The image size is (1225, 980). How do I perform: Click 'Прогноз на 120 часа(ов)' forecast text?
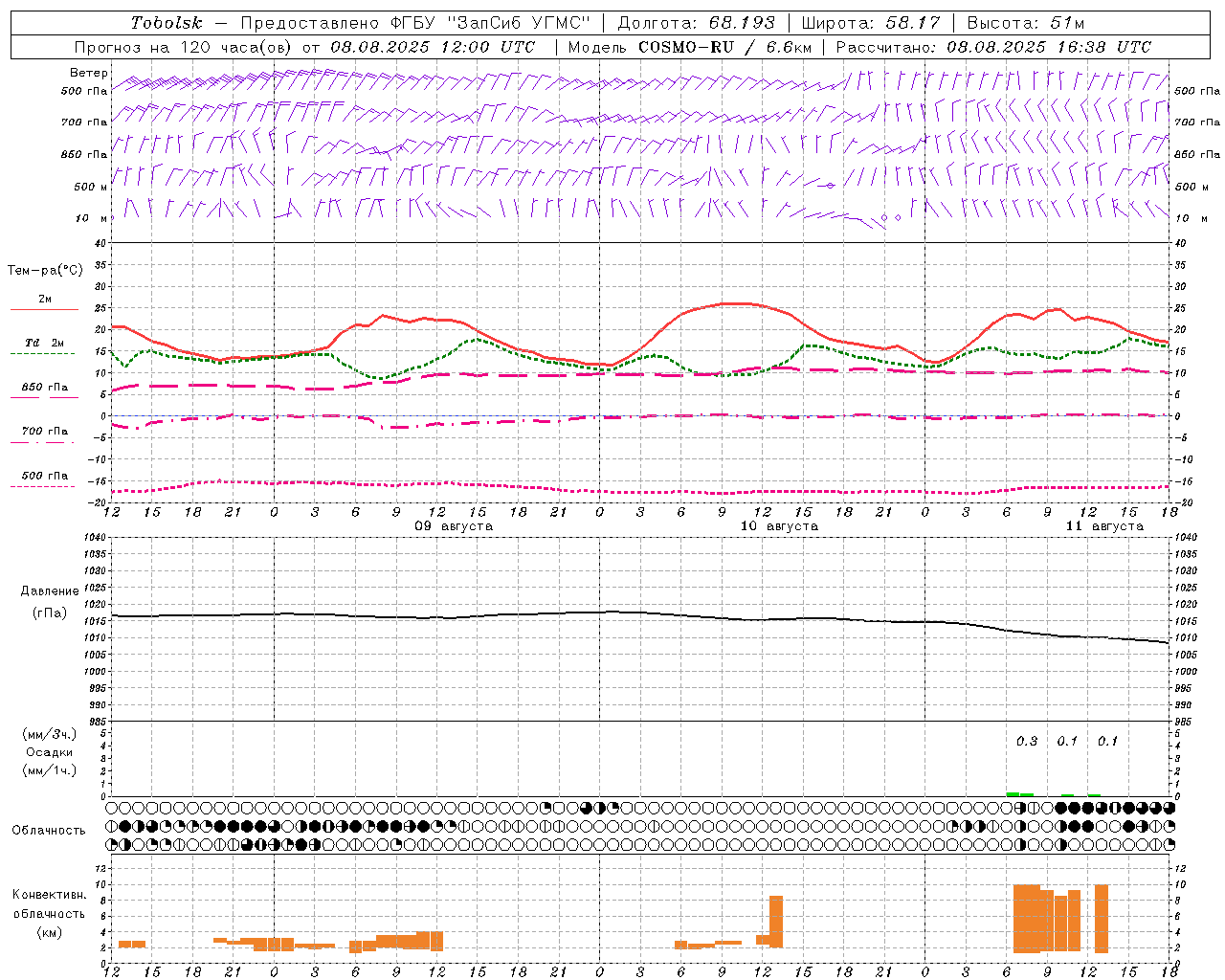[184, 47]
